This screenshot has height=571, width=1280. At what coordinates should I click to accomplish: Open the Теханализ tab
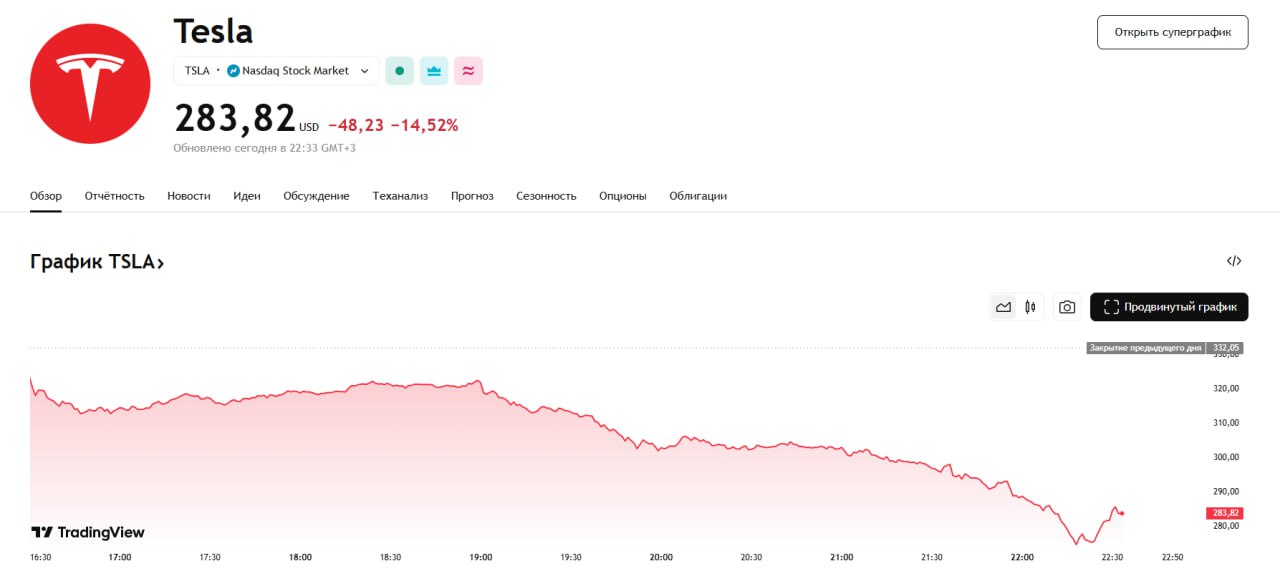(x=400, y=196)
